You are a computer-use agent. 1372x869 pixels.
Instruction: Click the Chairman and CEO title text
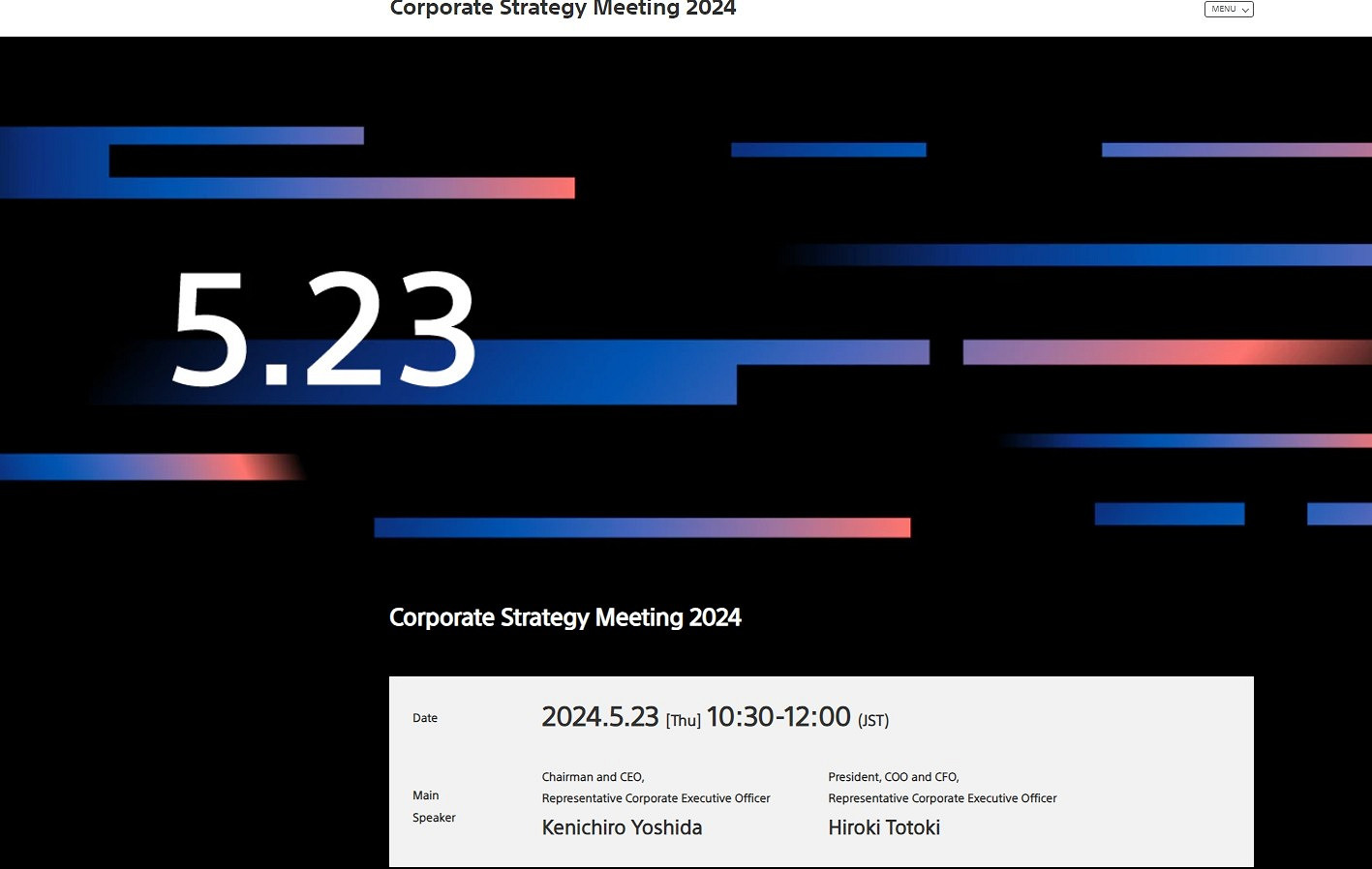(x=593, y=777)
